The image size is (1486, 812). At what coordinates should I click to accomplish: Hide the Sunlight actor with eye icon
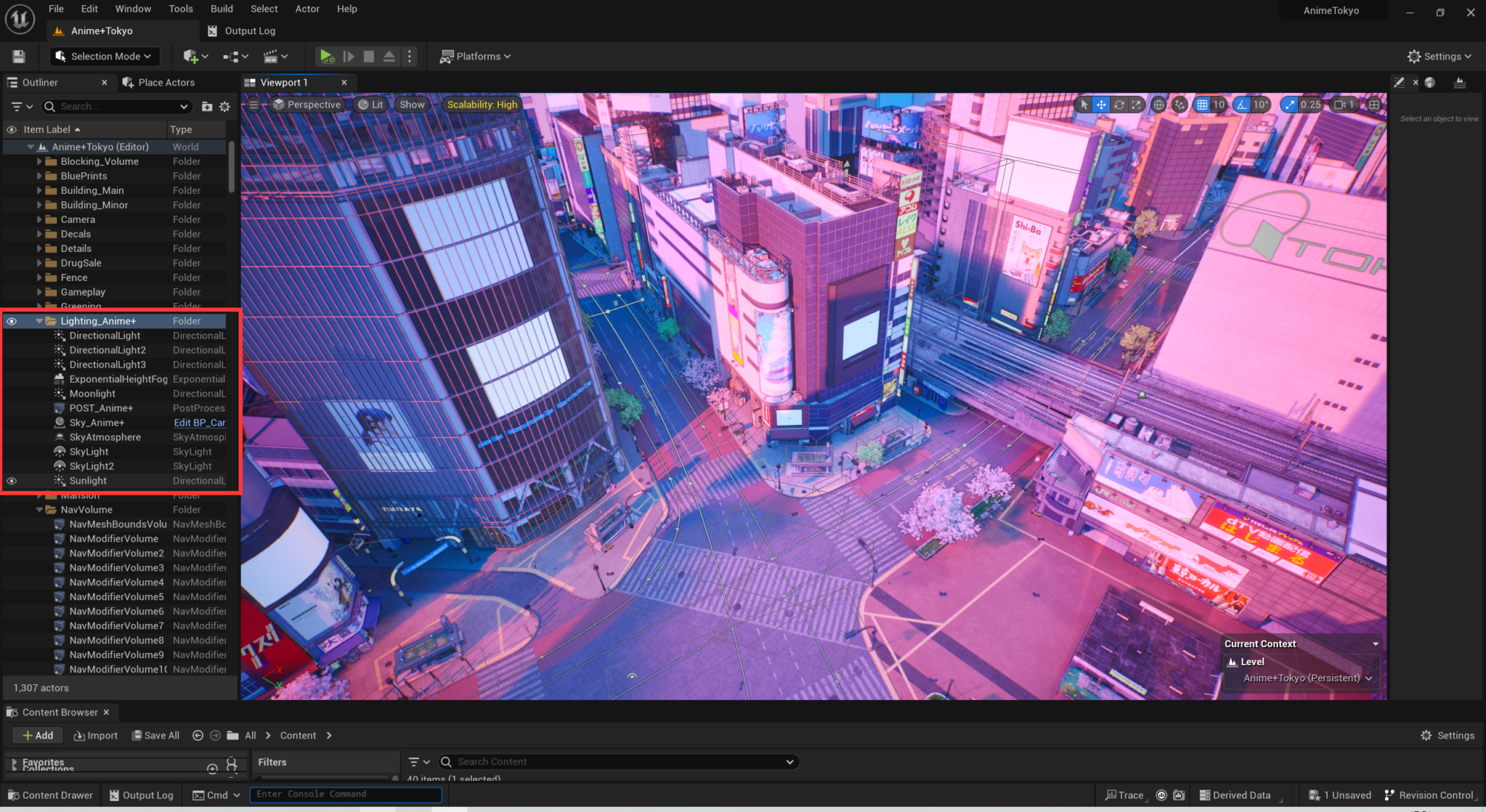click(x=12, y=481)
